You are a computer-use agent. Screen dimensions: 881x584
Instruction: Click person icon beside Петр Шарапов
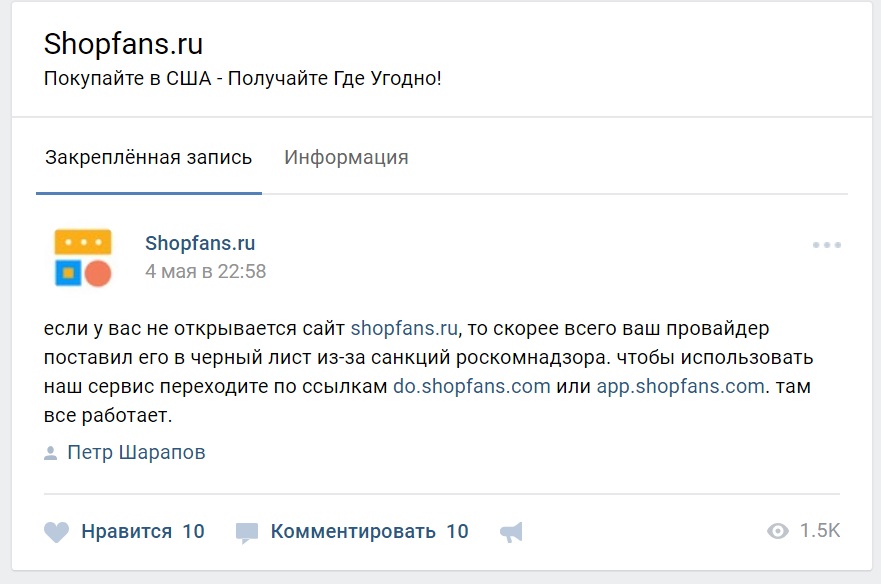point(51,453)
